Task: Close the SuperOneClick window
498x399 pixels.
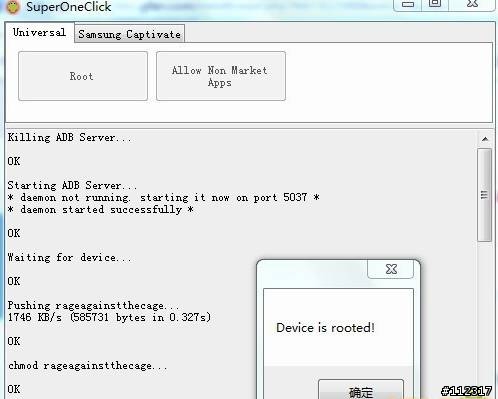Action: pos(472,5)
